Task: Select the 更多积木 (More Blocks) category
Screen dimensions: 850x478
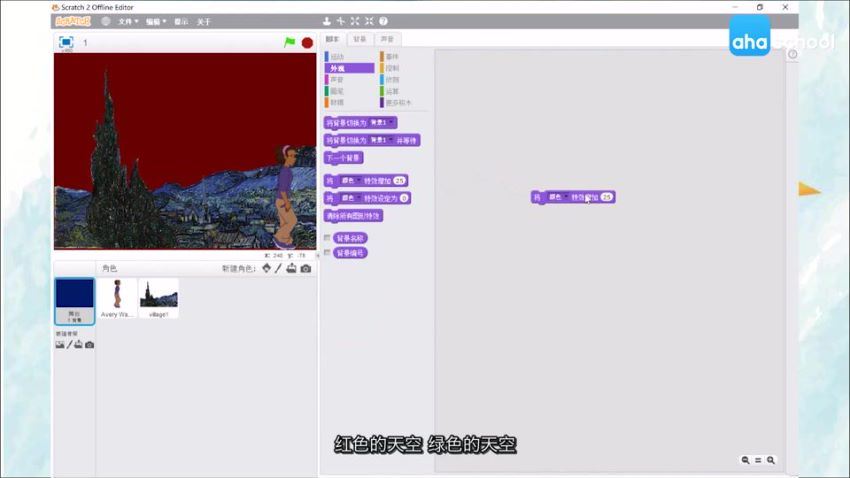Action: (404, 102)
